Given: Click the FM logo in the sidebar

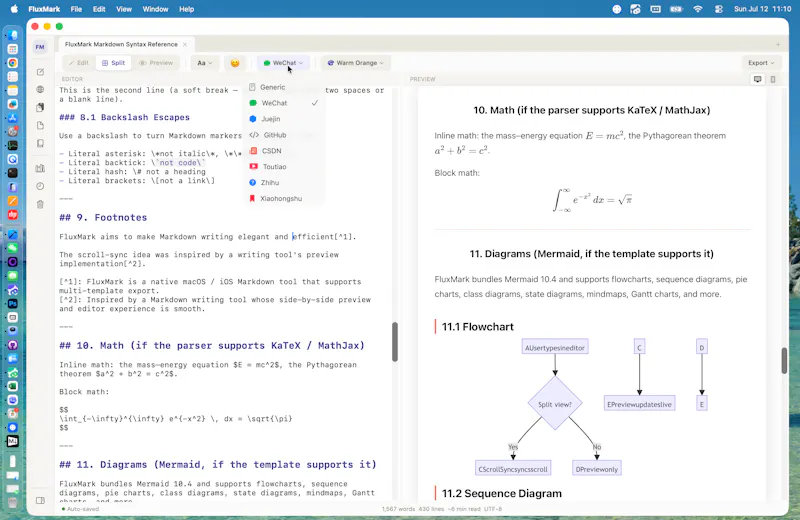Looking at the screenshot, I should [x=40, y=47].
